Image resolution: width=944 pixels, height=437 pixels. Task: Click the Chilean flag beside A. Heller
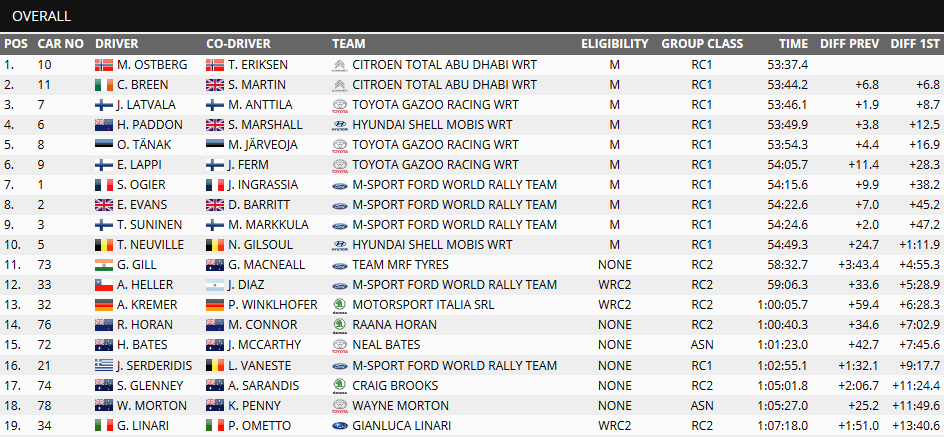(x=103, y=285)
